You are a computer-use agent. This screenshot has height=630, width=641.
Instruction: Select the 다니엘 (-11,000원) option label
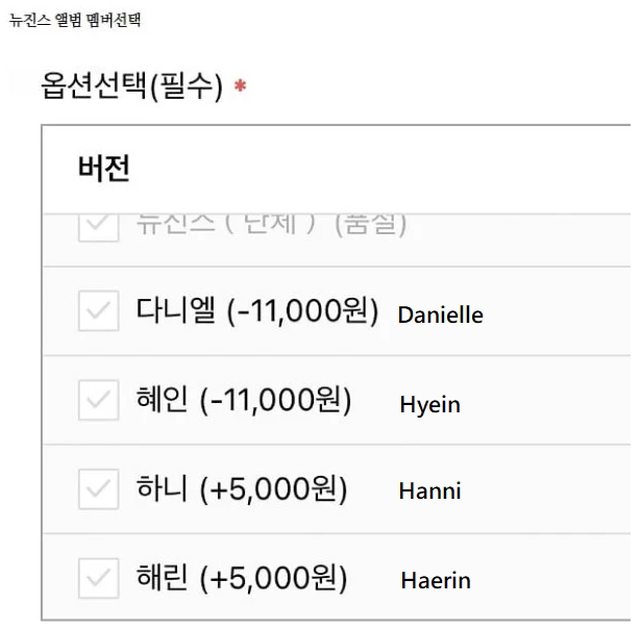[x=257, y=312]
